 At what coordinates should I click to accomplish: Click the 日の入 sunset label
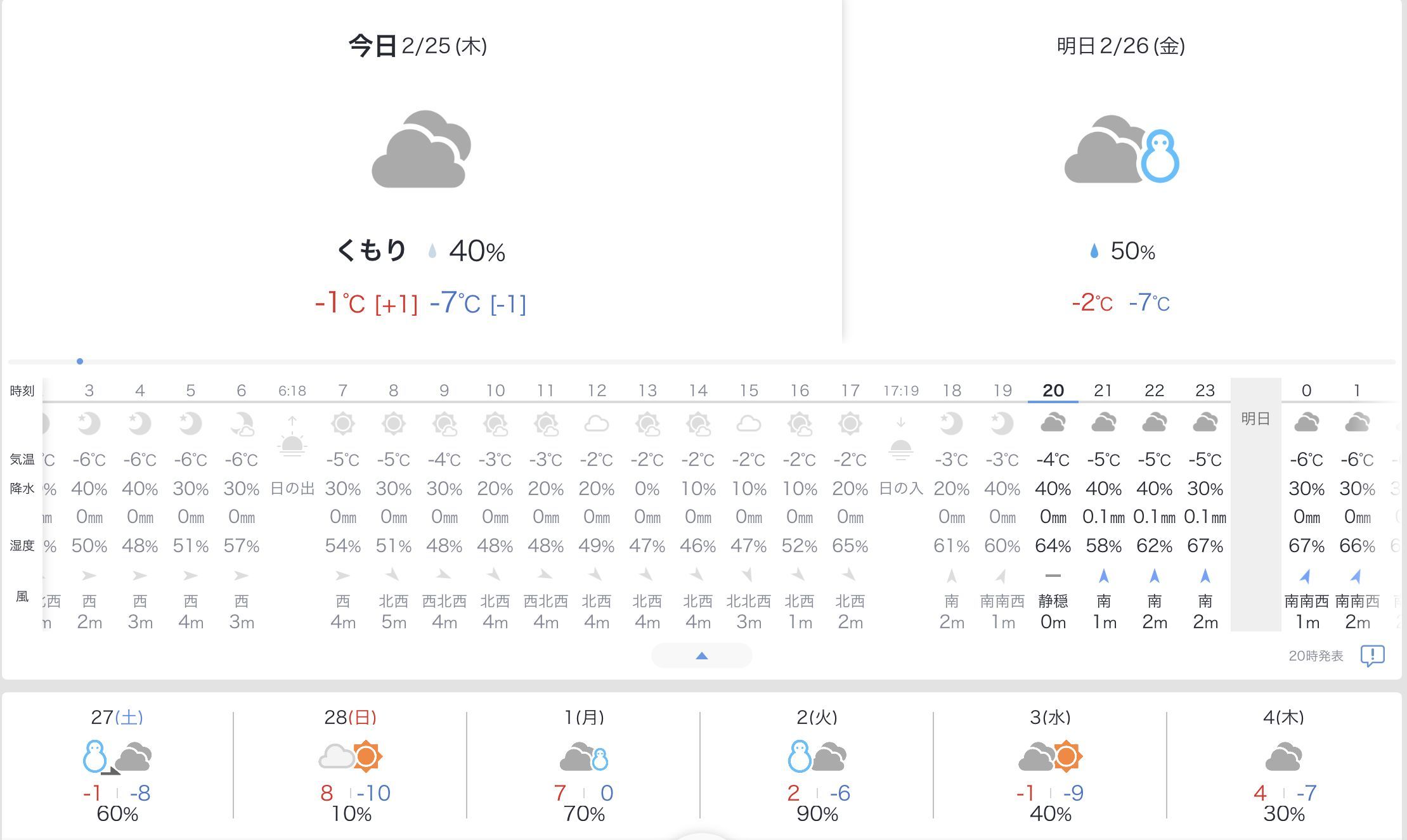click(x=901, y=489)
